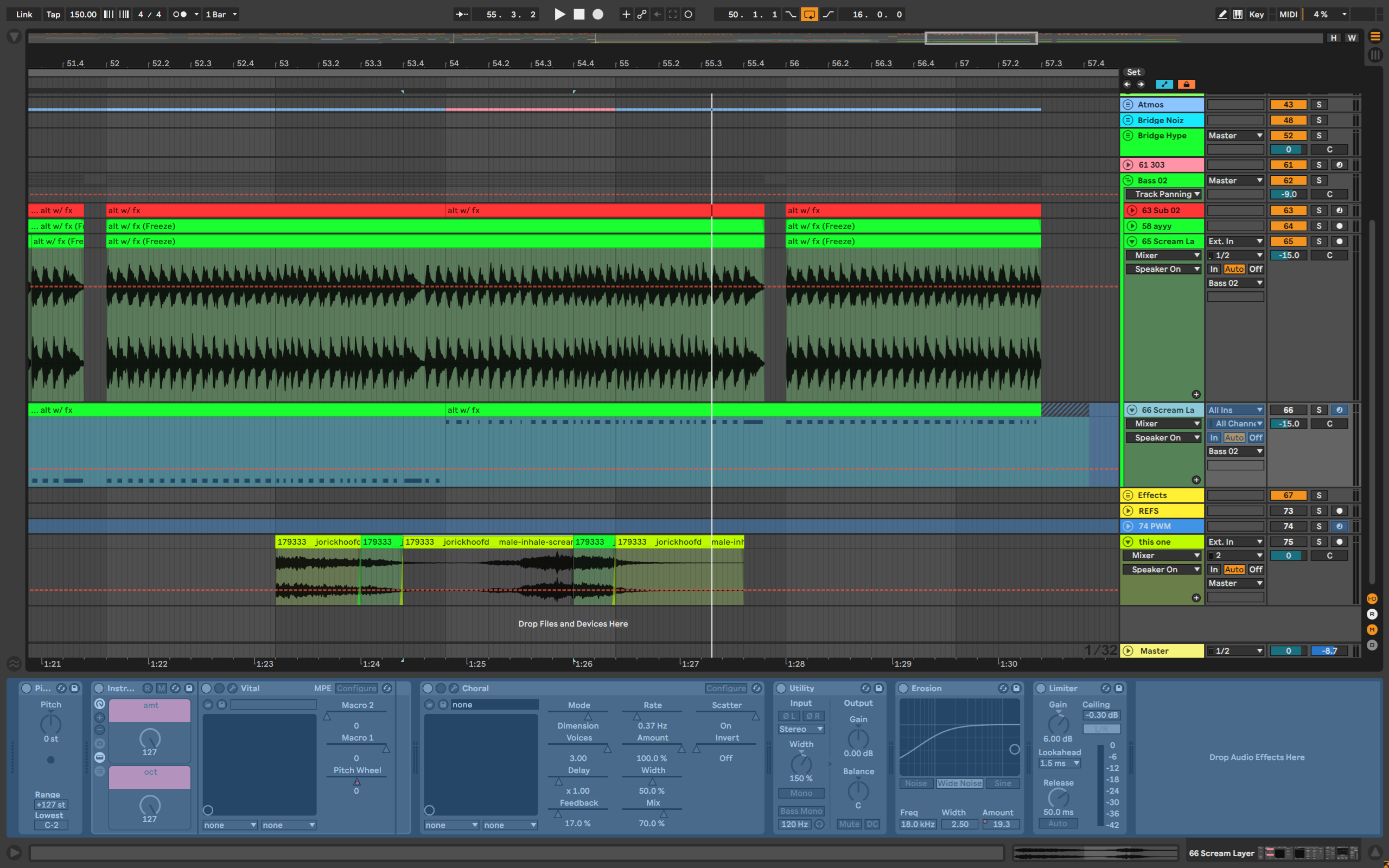Arm the 58 ayyy track
Image resolution: width=1389 pixels, height=868 pixels.
coord(1340,226)
